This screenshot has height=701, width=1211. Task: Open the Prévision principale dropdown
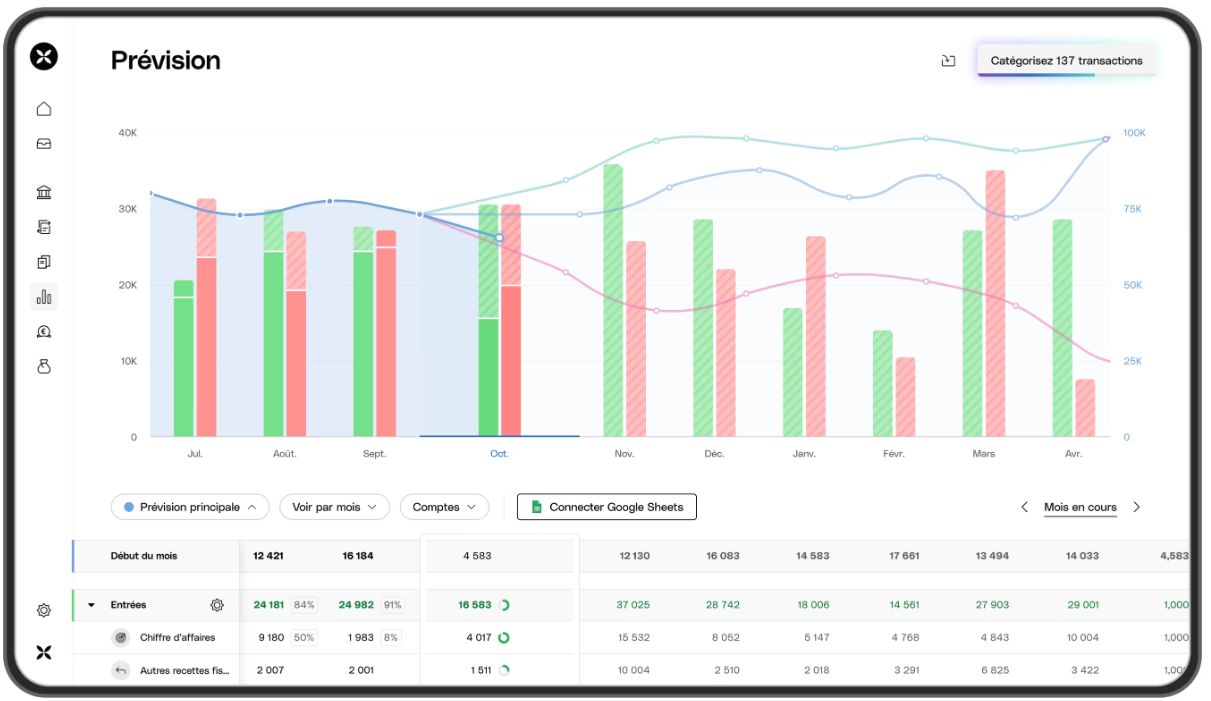pos(190,507)
